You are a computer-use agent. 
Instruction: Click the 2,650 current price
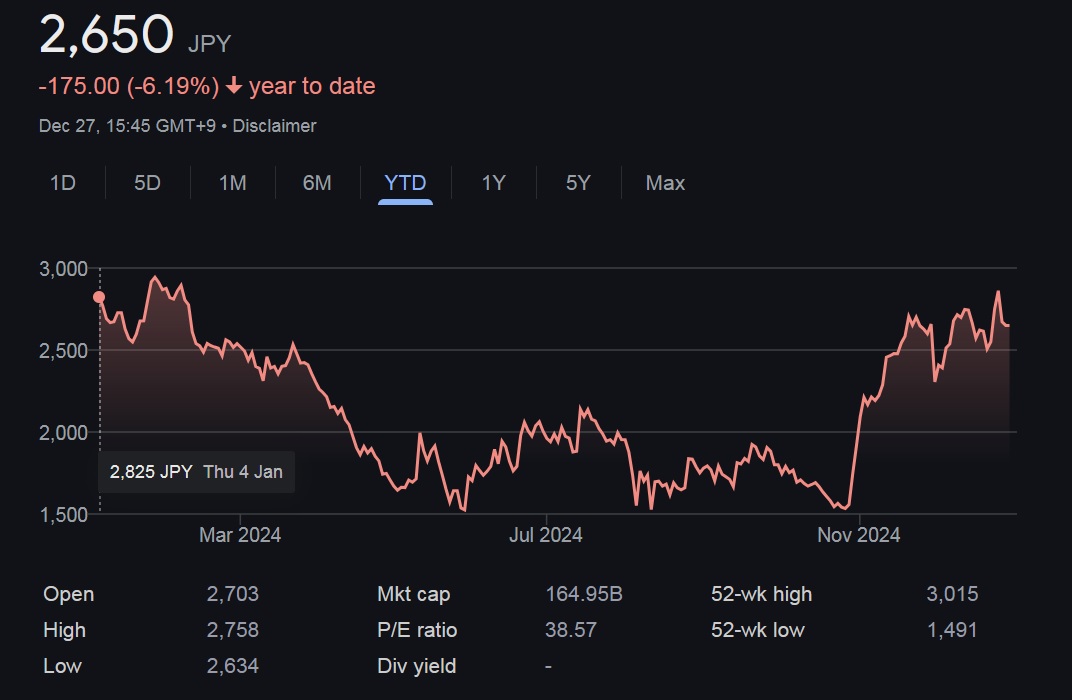tap(106, 34)
